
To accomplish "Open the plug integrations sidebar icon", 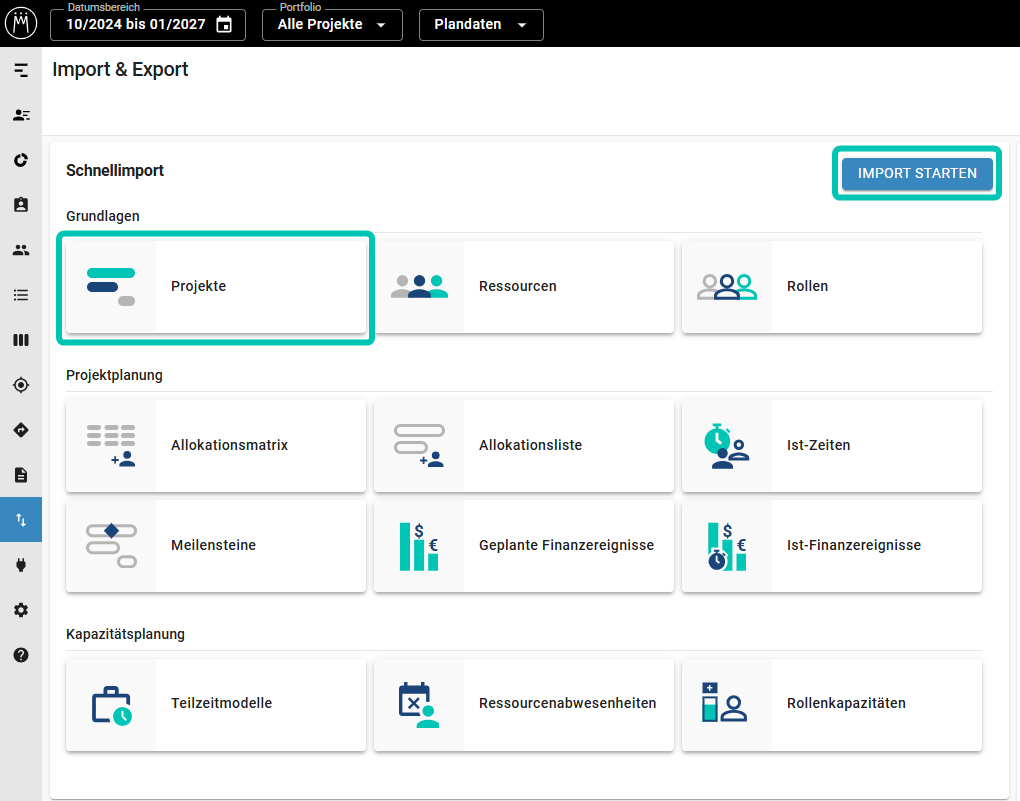I will [21, 565].
